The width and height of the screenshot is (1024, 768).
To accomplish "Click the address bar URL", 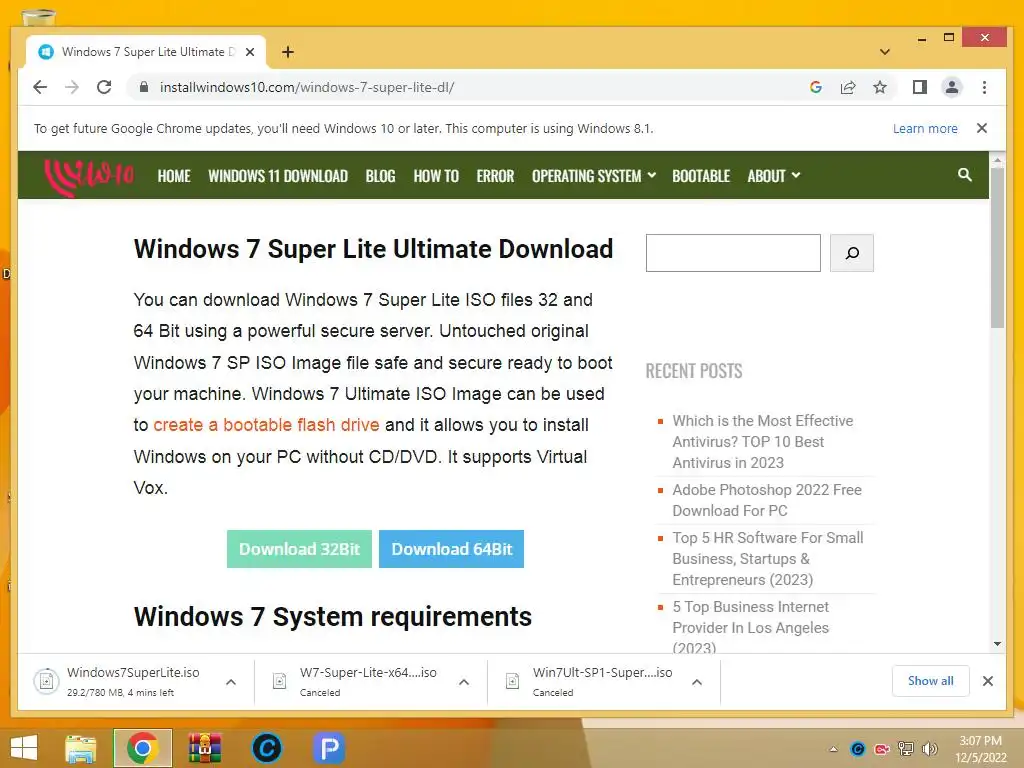I will pyautogui.click(x=307, y=87).
